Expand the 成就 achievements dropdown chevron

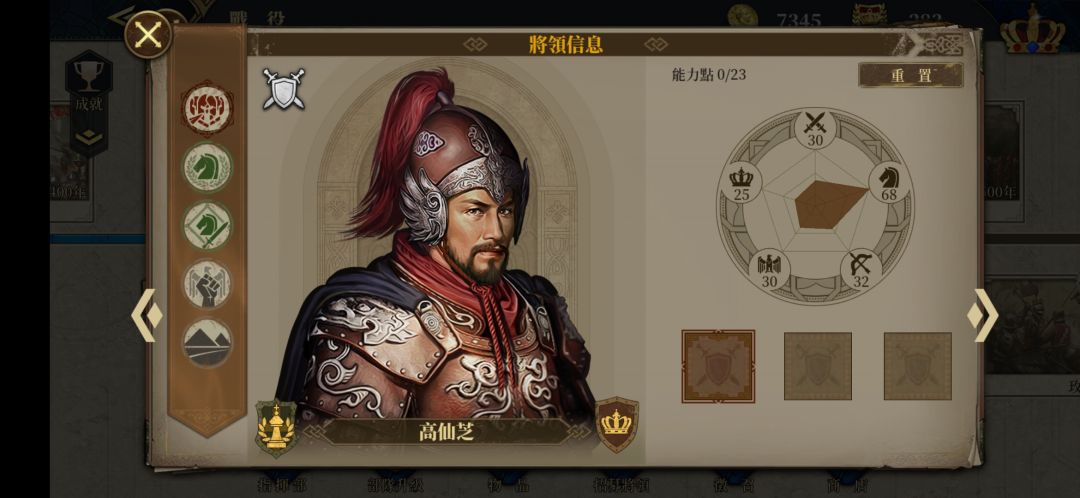(89, 138)
